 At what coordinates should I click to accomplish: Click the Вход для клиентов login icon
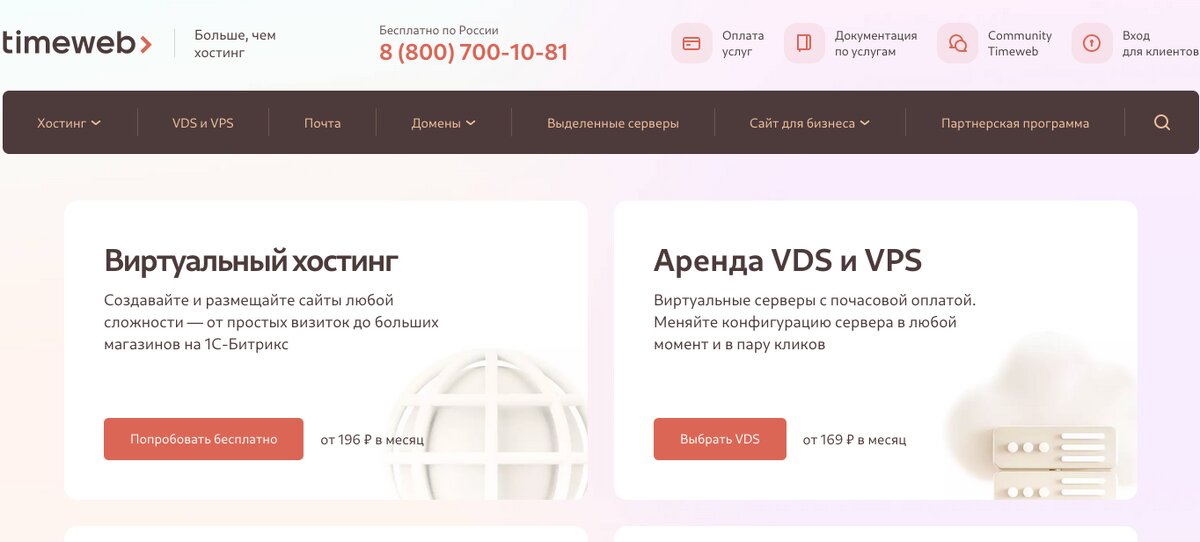1091,43
